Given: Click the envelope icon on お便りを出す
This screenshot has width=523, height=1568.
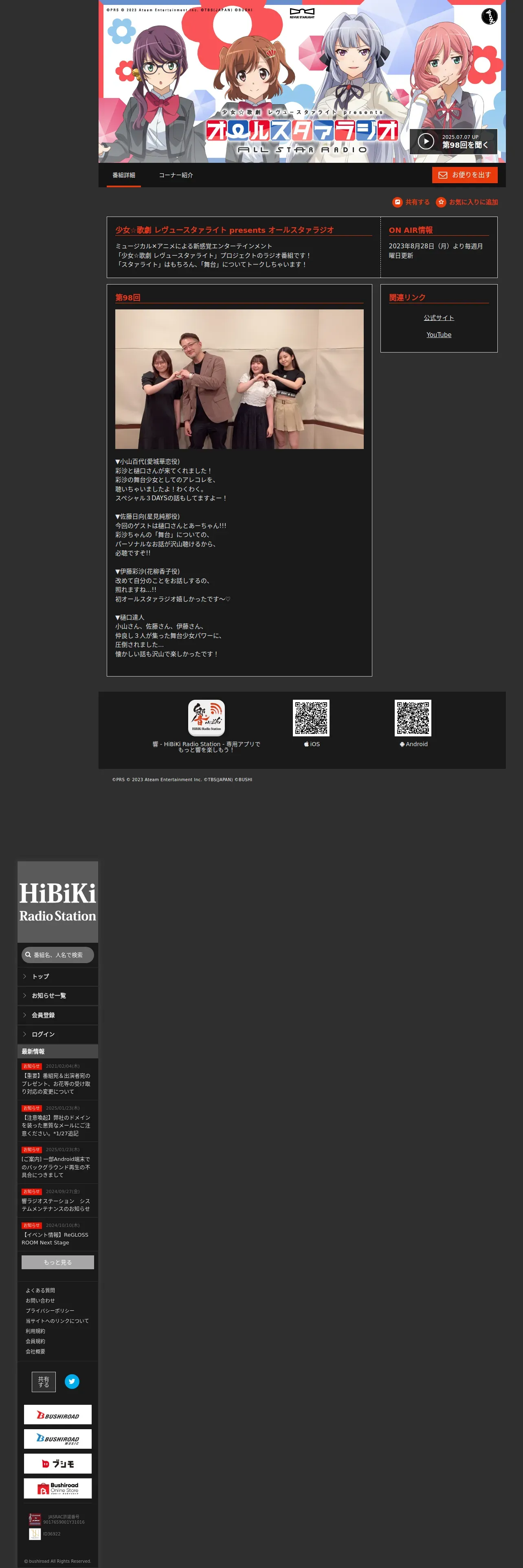Looking at the screenshot, I should pos(443,175).
